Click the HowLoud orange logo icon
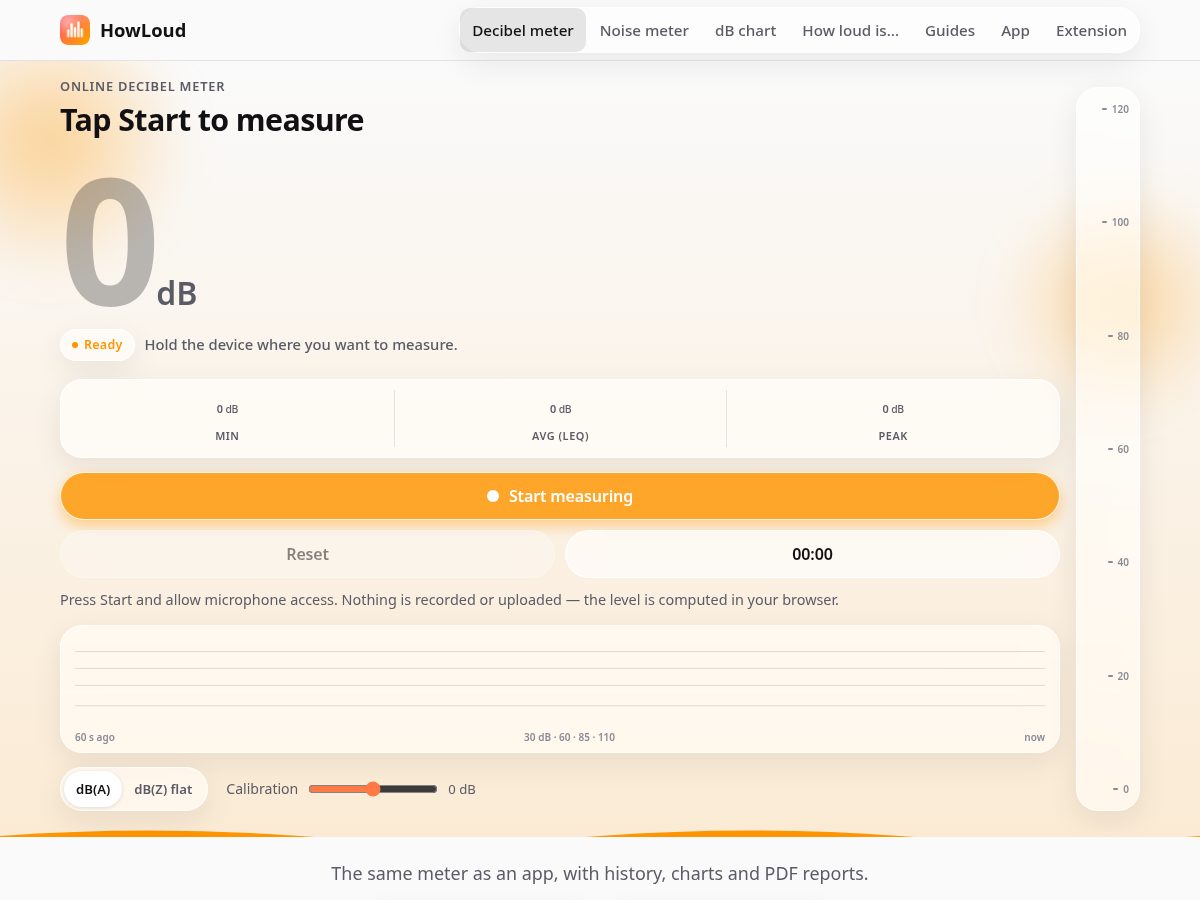 click(75, 30)
